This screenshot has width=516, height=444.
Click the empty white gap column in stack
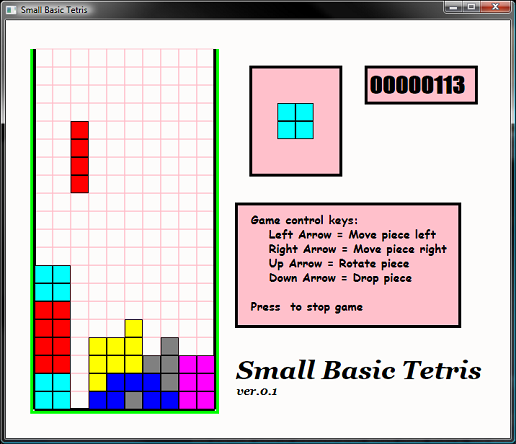[x=80, y=355]
